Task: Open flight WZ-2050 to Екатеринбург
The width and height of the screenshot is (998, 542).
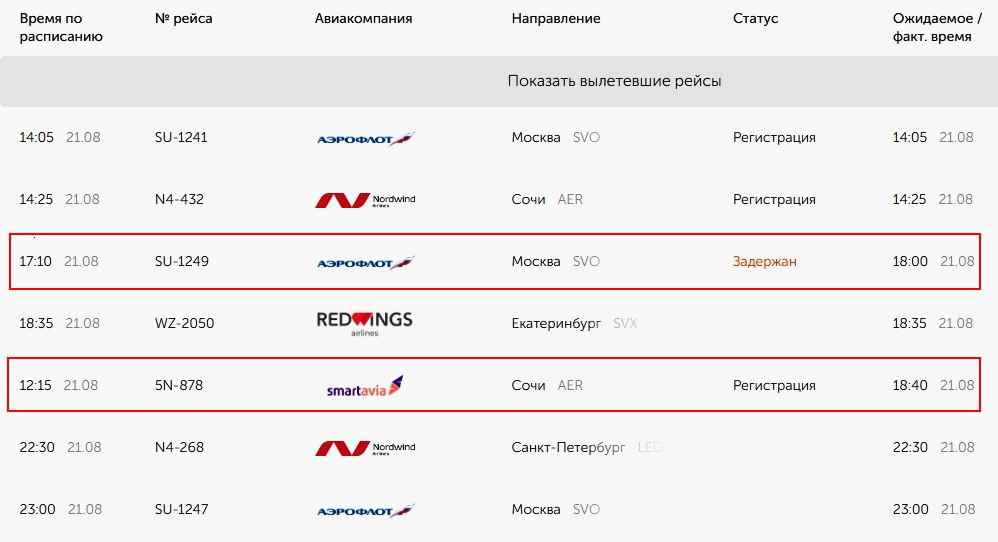Action: [184, 323]
